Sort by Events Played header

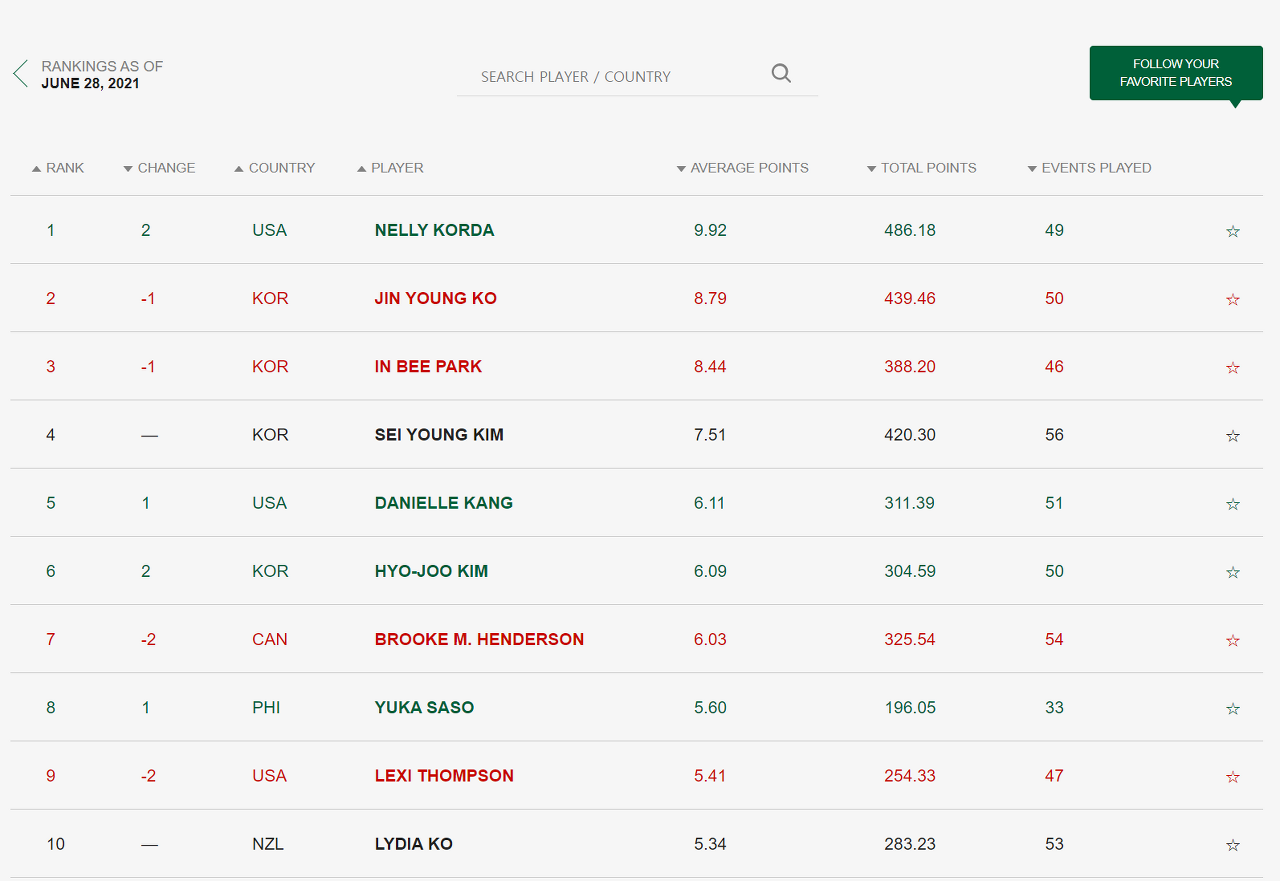[1090, 168]
